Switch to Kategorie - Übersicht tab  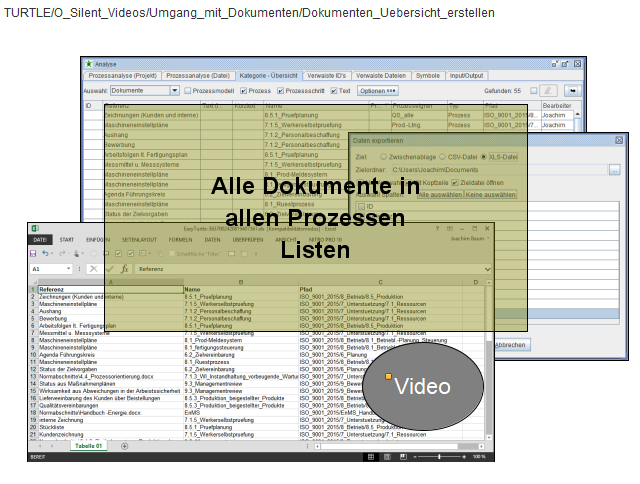(x=268, y=75)
